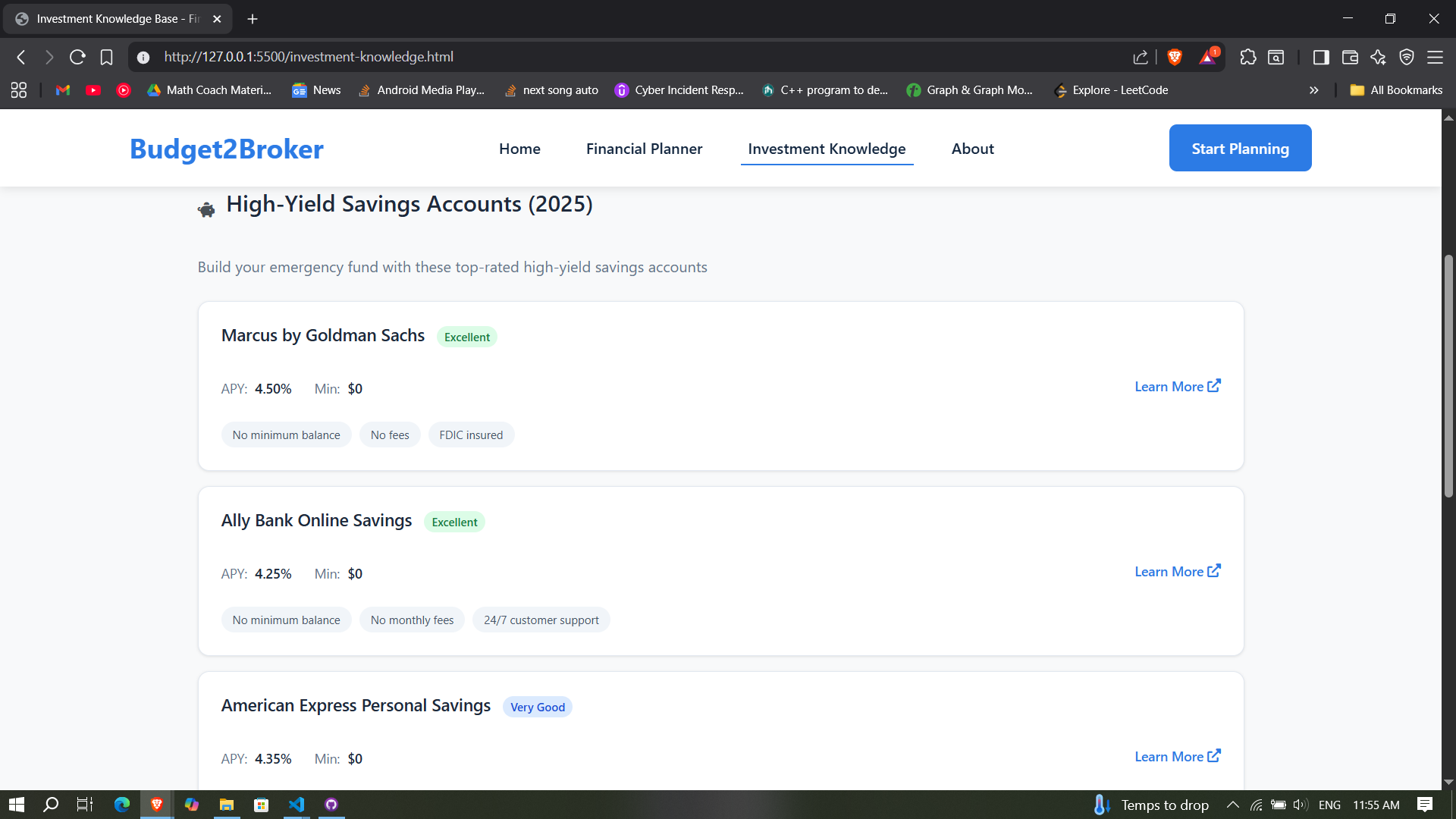Expand the hidden bookmarks chevron
Viewport: 1456px width, 819px height.
(1313, 90)
